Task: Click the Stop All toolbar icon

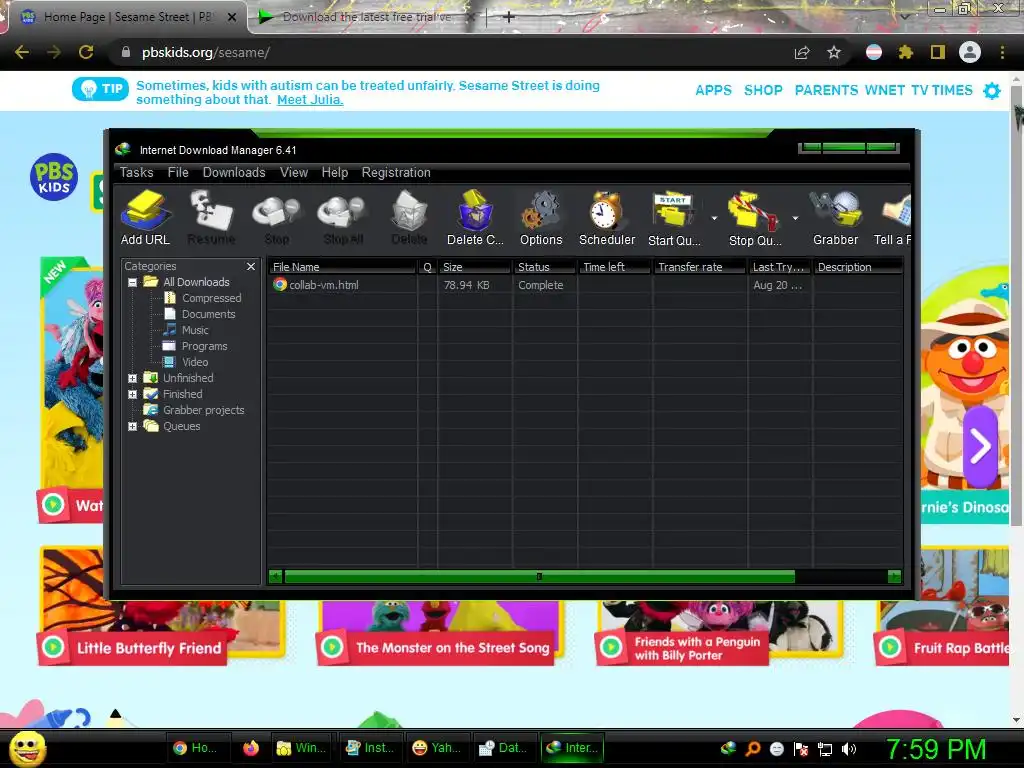Action: coord(343,218)
